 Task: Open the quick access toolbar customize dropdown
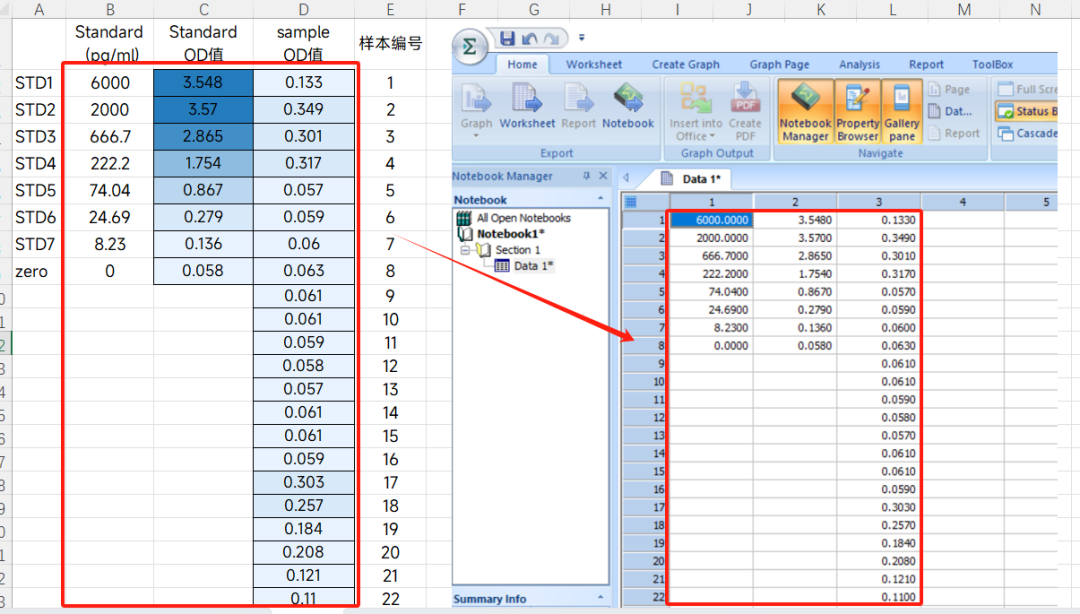[581, 38]
